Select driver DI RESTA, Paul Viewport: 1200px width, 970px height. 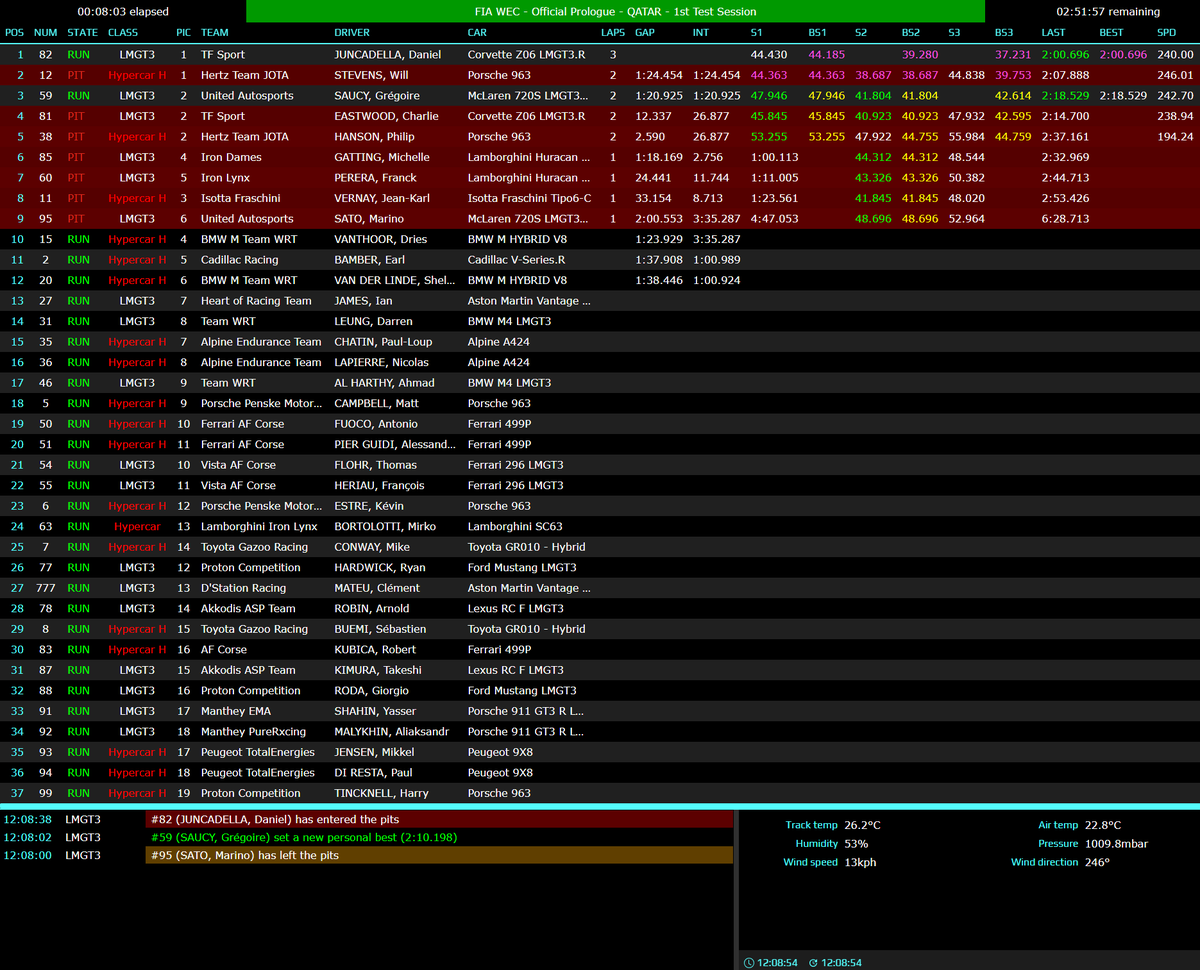pyautogui.click(x=374, y=772)
